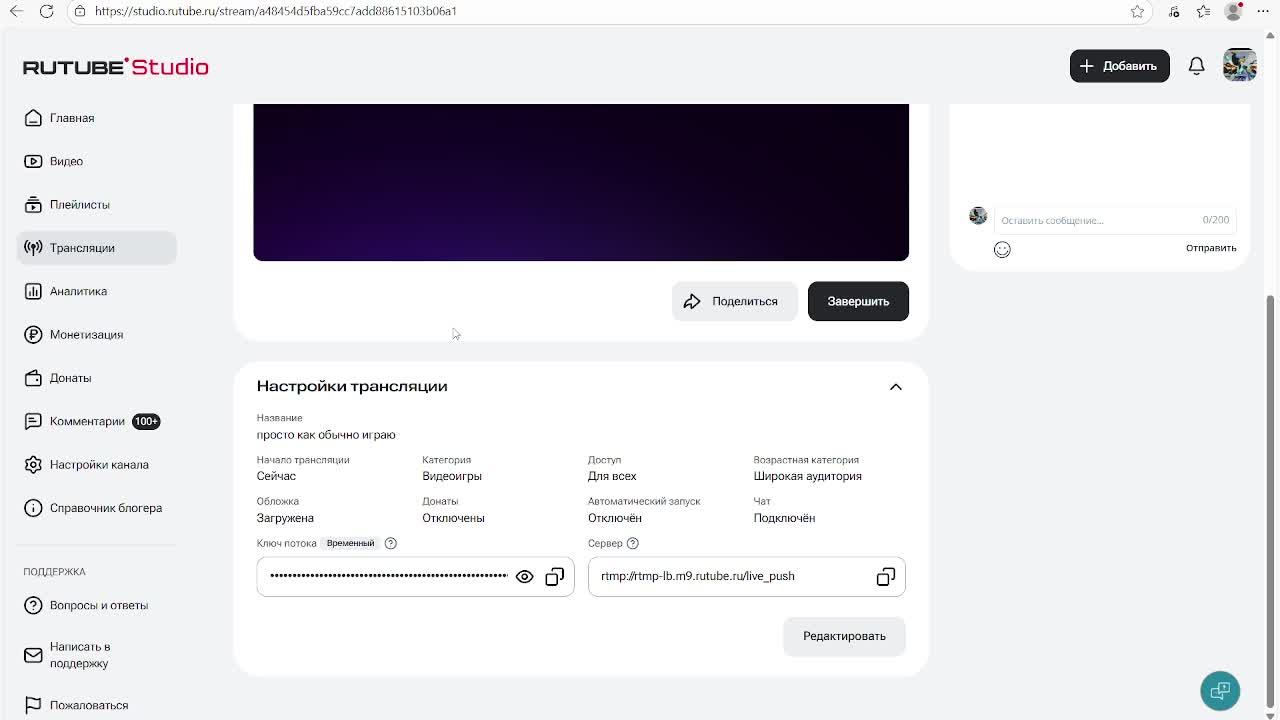Go to Монетизация in the sidebar
Screen dimensions: 1280x720
pyautogui.click(x=86, y=335)
